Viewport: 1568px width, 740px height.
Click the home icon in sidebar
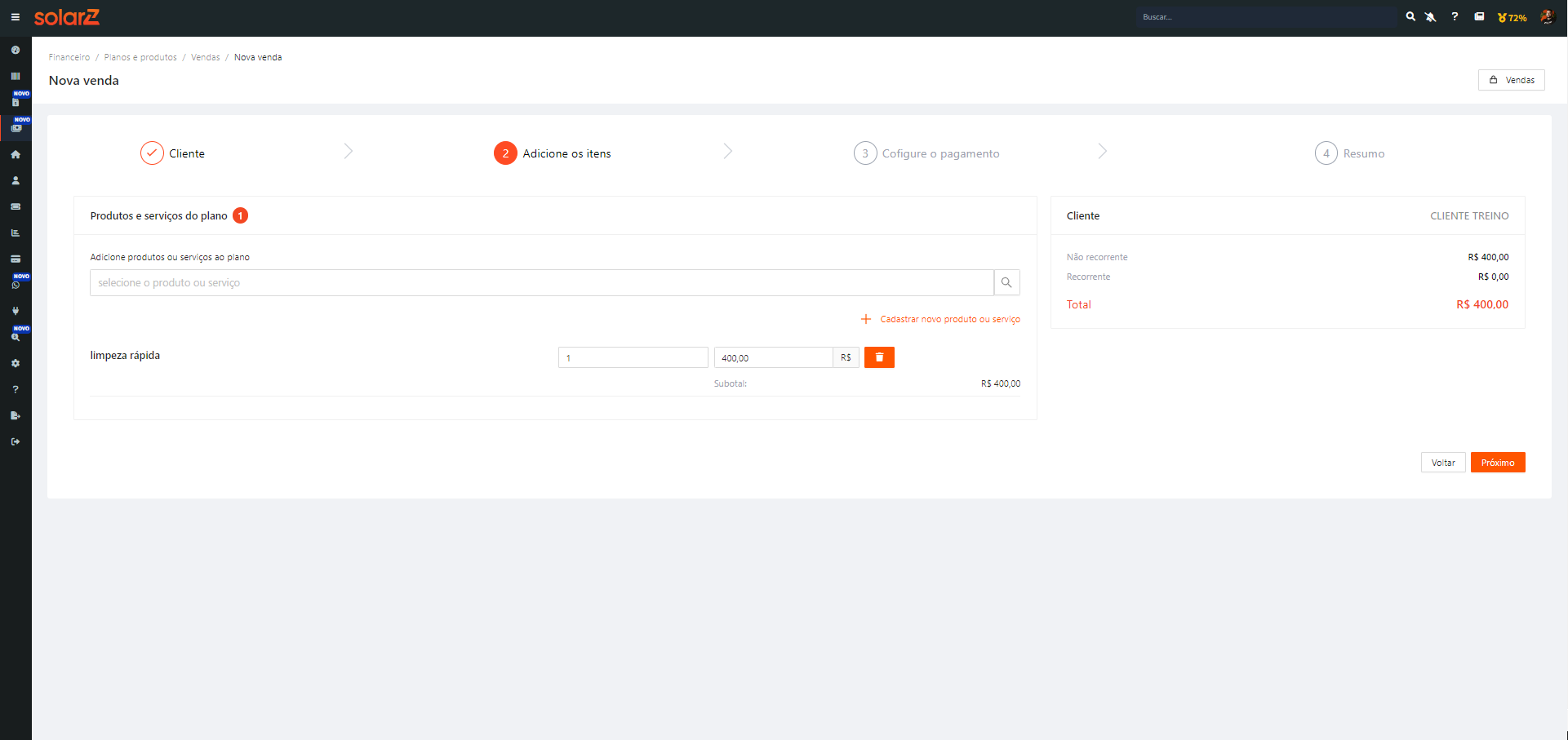click(x=16, y=154)
